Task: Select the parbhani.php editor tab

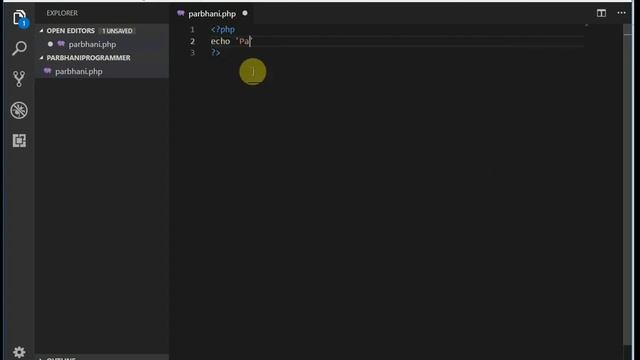Action: click(x=212, y=13)
